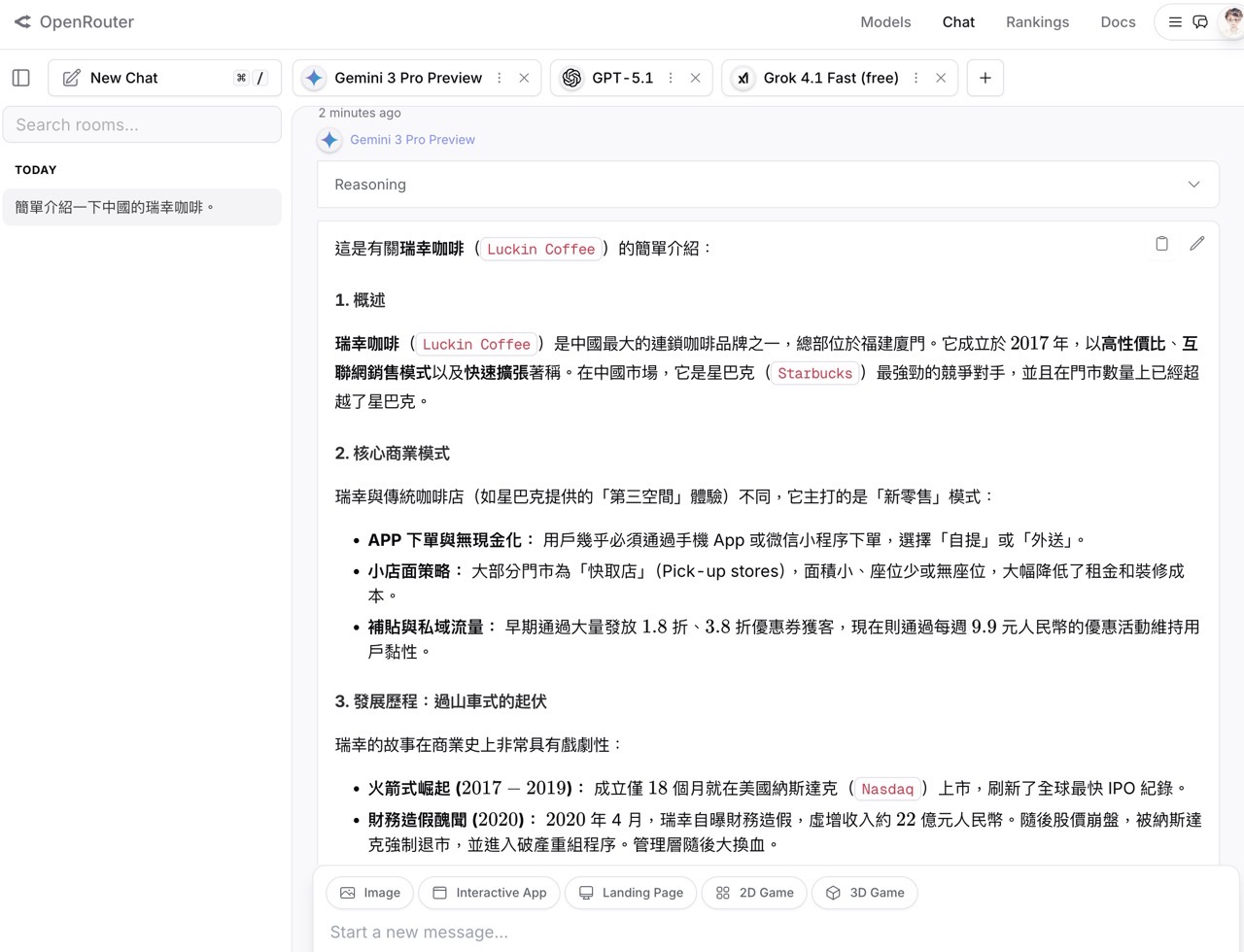Click the edit response pencil icon

click(1196, 244)
